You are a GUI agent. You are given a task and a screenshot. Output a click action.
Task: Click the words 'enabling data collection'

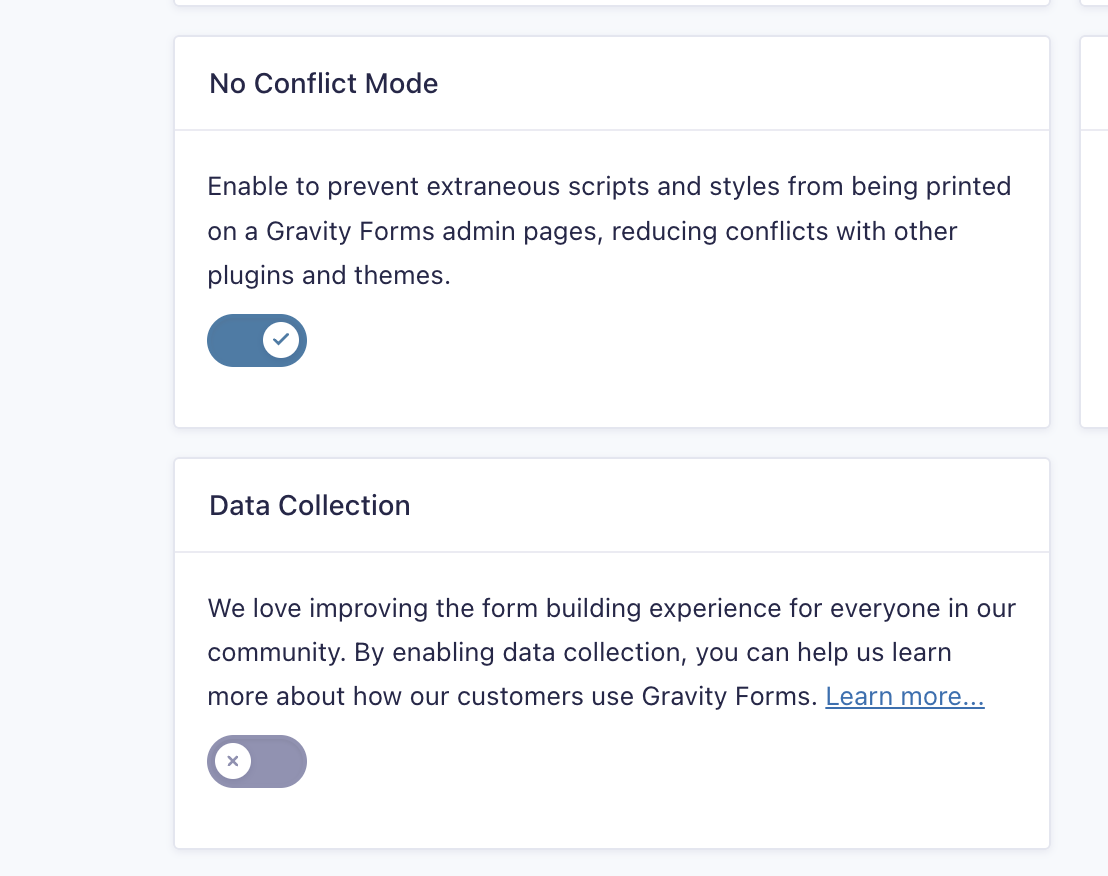pos(539,653)
